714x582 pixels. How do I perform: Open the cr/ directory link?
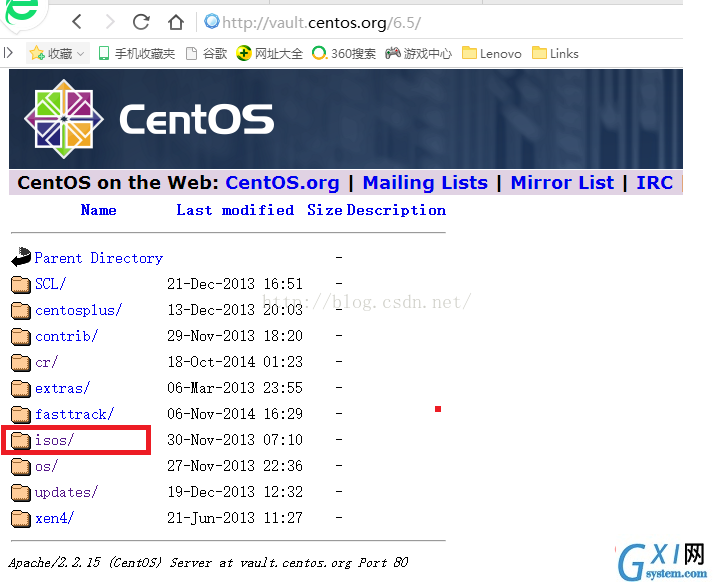46,362
